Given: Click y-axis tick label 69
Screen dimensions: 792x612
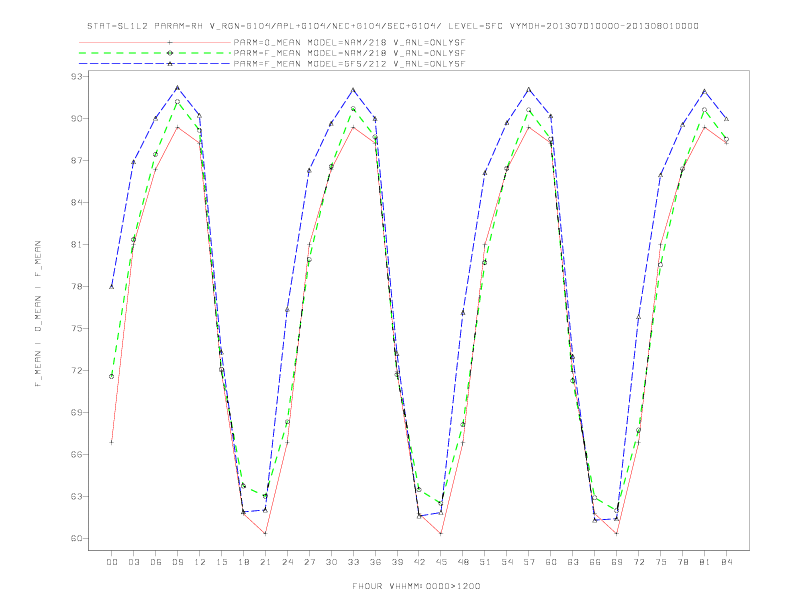Looking at the screenshot, I should point(76,412).
